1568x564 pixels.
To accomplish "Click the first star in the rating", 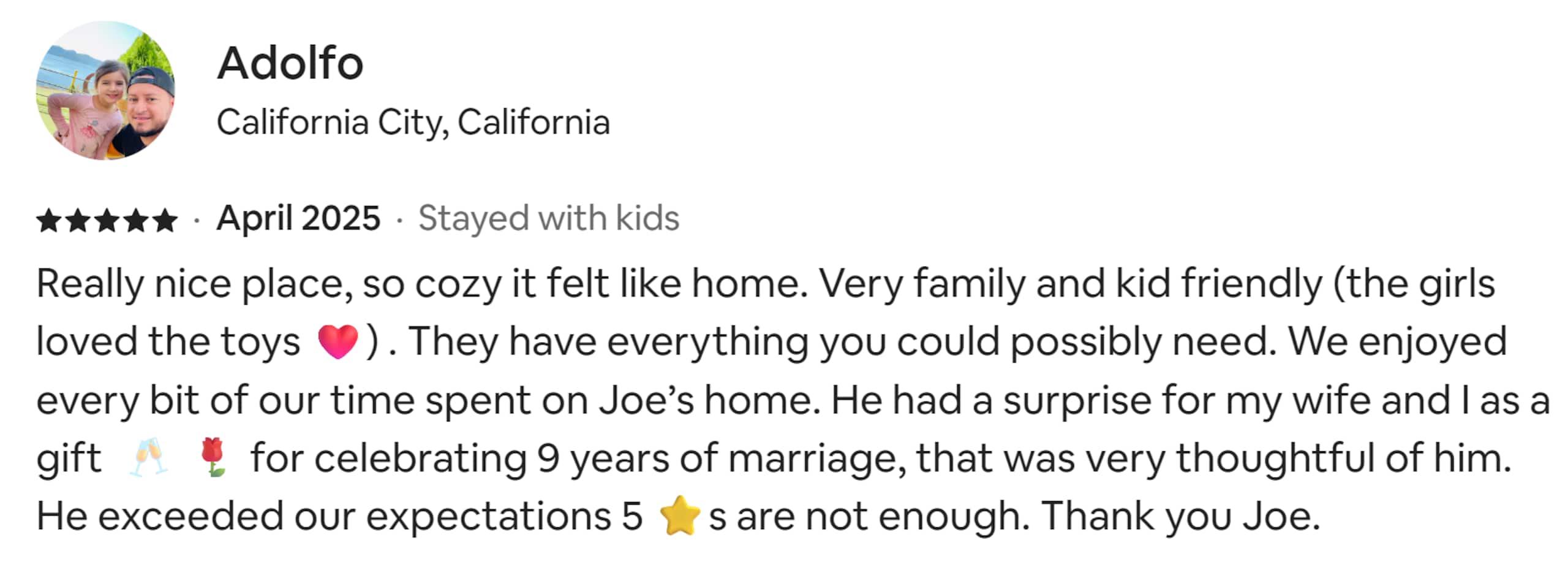I will 48,221.
